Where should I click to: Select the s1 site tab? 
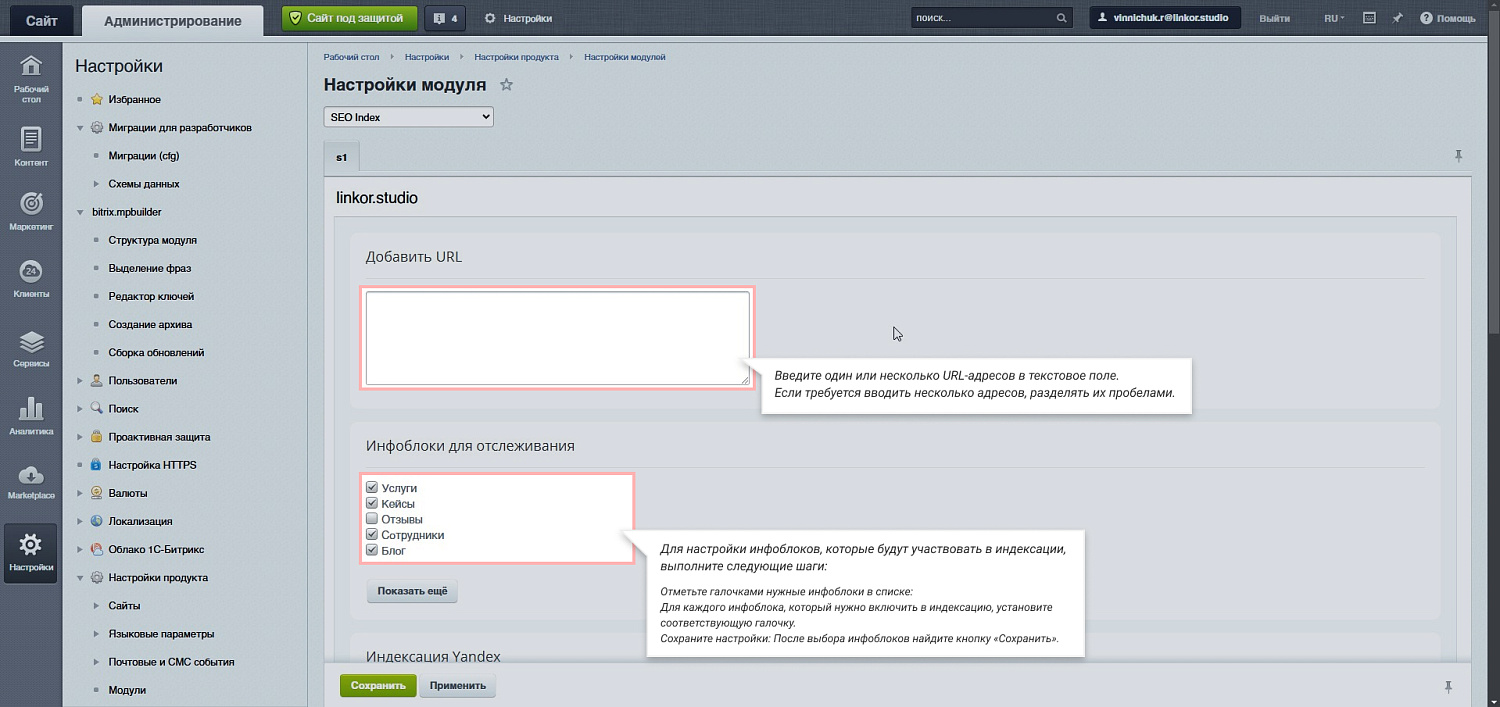341,157
